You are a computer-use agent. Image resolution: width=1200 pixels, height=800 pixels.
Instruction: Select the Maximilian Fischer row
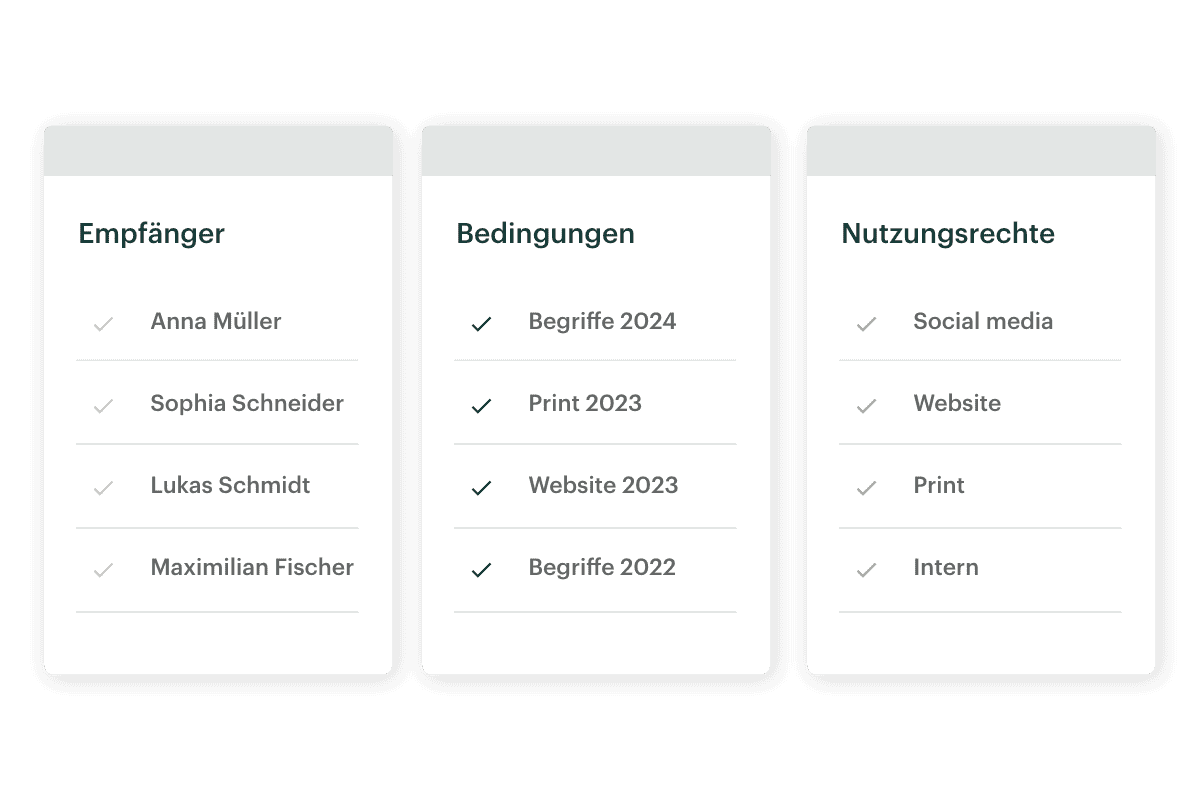click(252, 567)
